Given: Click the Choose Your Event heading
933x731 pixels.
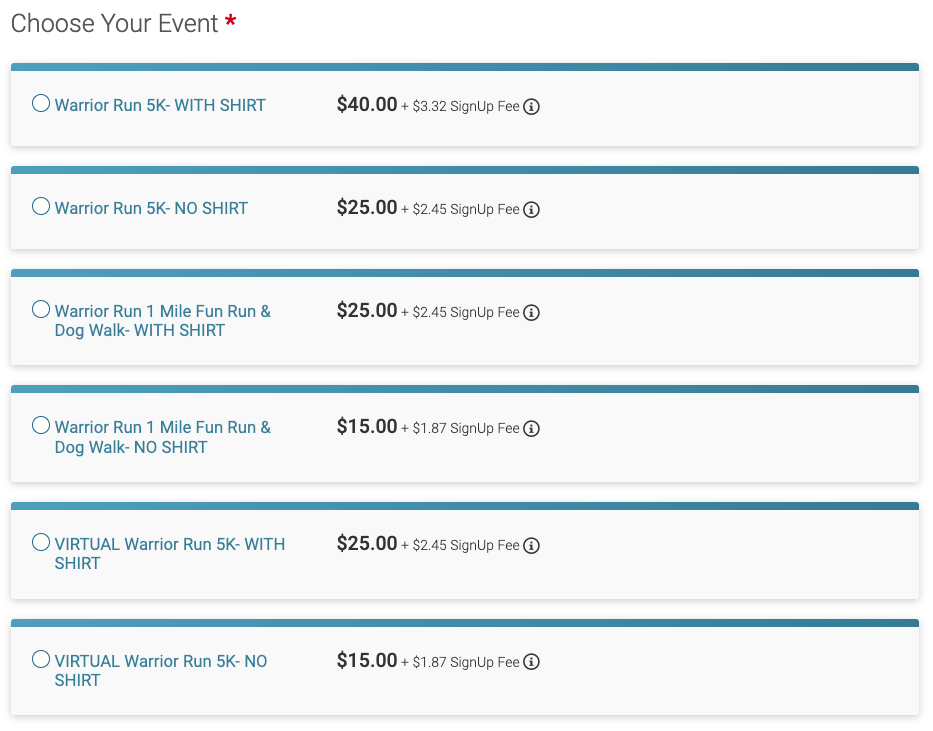Looking at the screenshot, I should click(x=114, y=24).
